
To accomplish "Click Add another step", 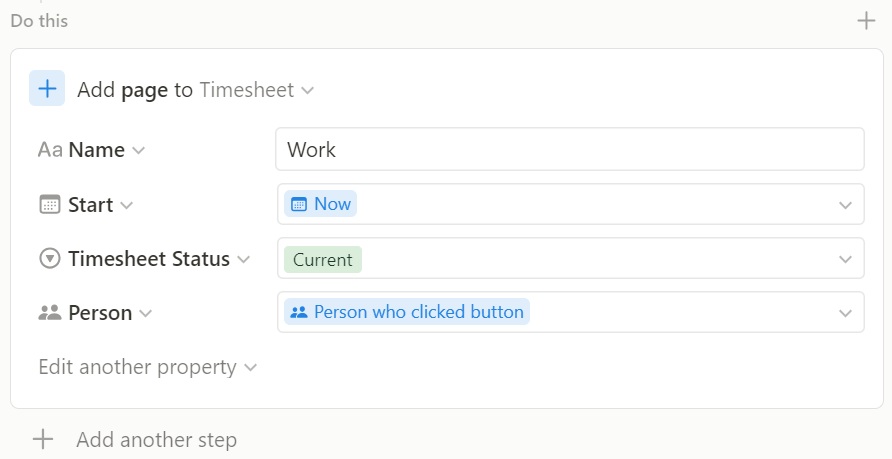I will (156, 440).
